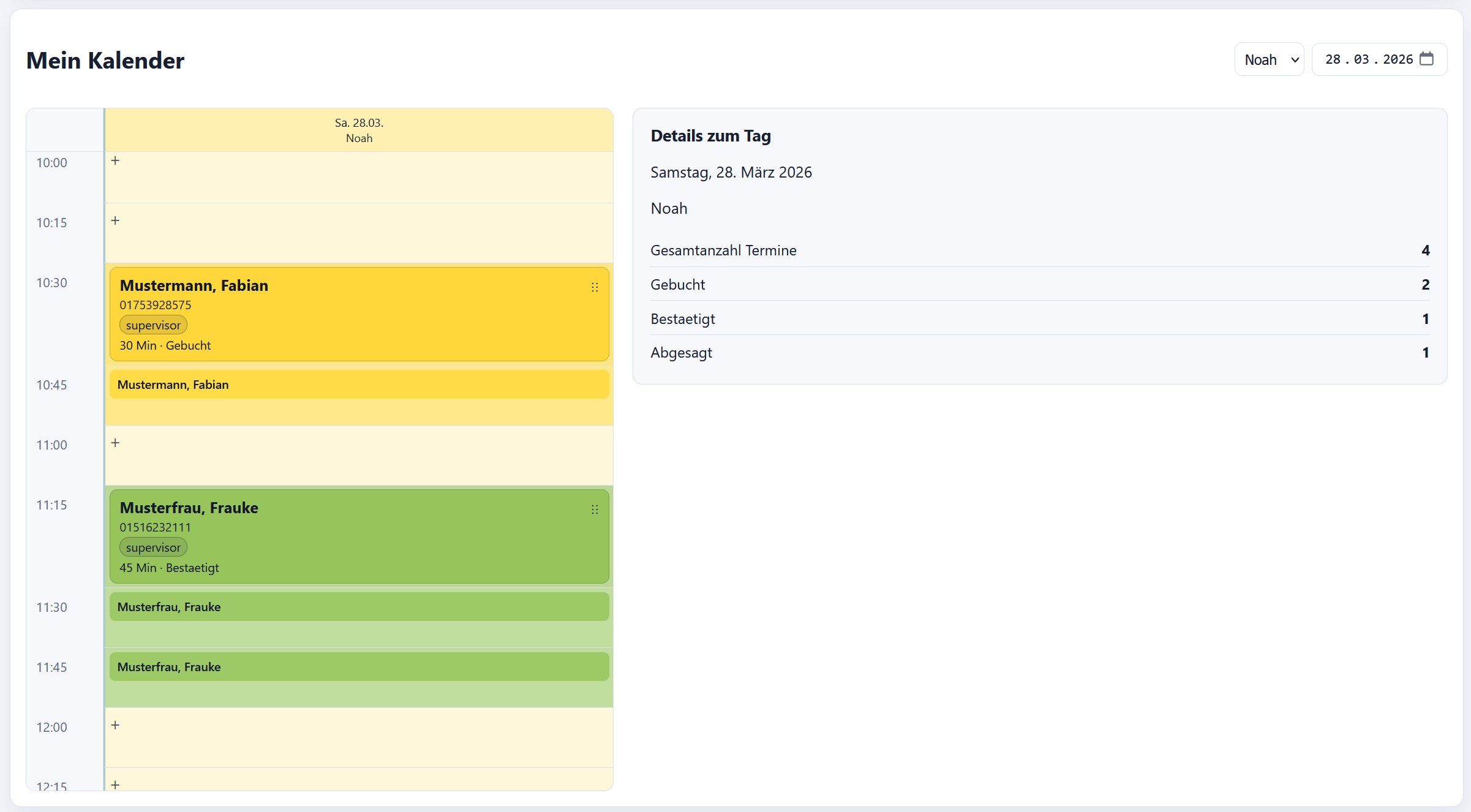
Task: Click the month 03 in the date field
Action: click(1361, 60)
